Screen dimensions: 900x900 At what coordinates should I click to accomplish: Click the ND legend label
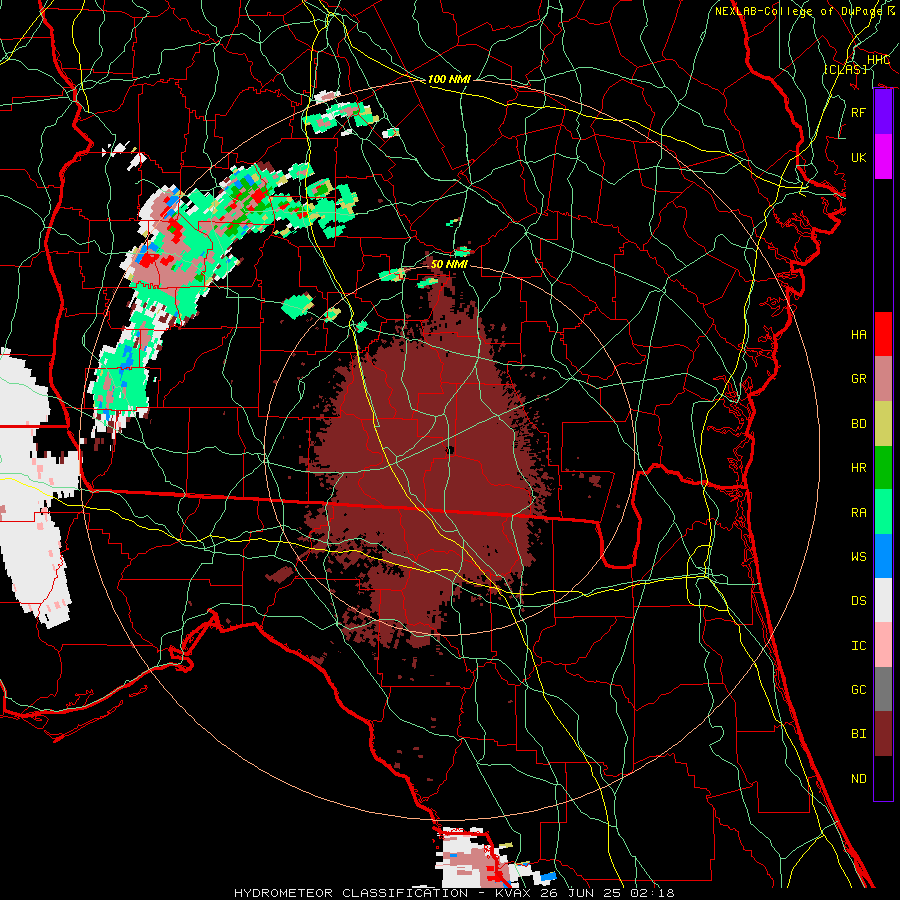click(858, 779)
